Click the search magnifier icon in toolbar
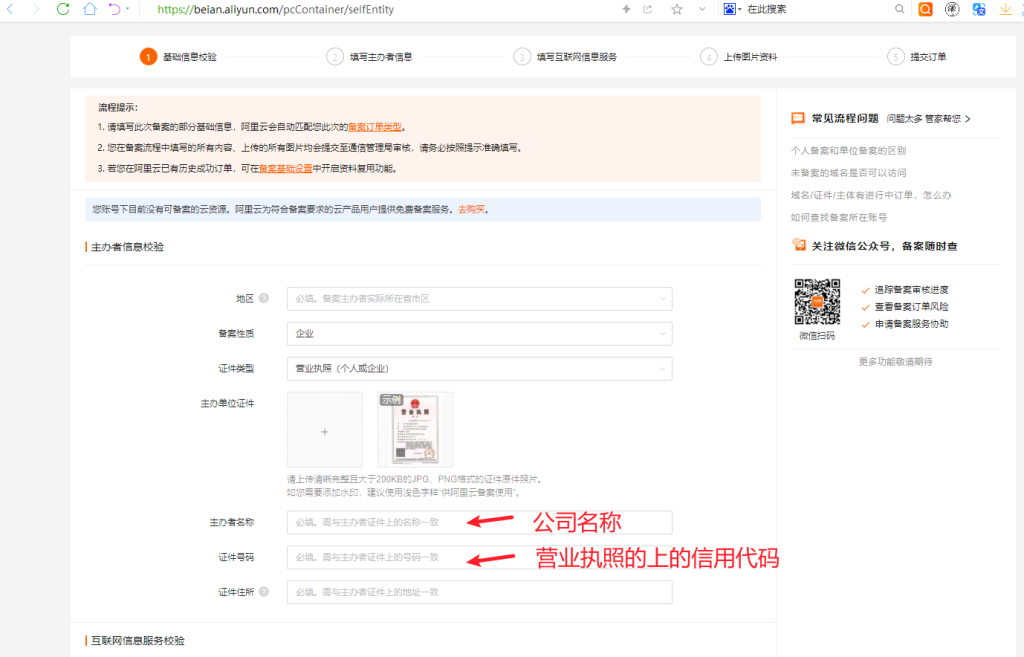Screen dimensions: 1024x657 (x=899, y=9)
